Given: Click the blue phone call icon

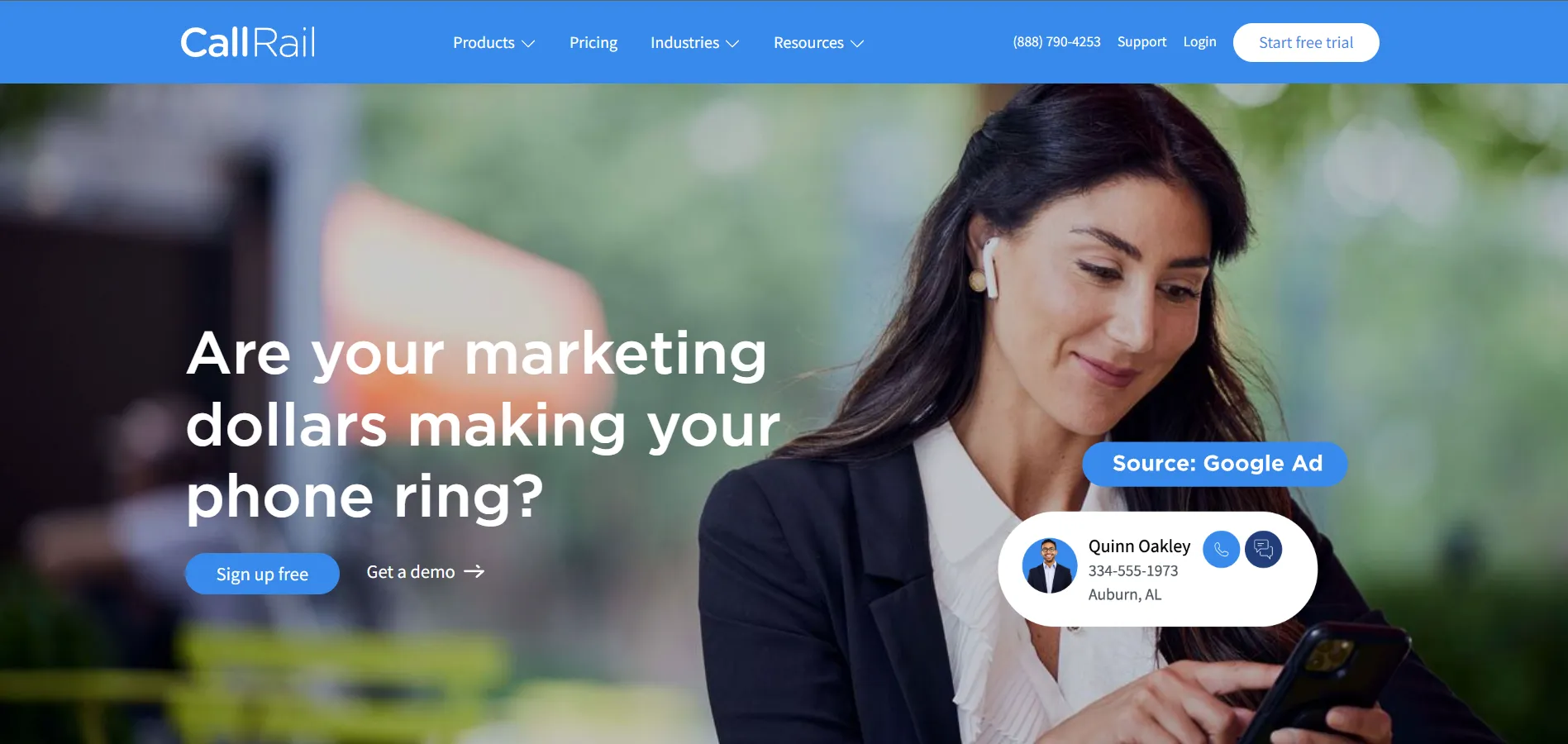Looking at the screenshot, I should point(1221,549).
